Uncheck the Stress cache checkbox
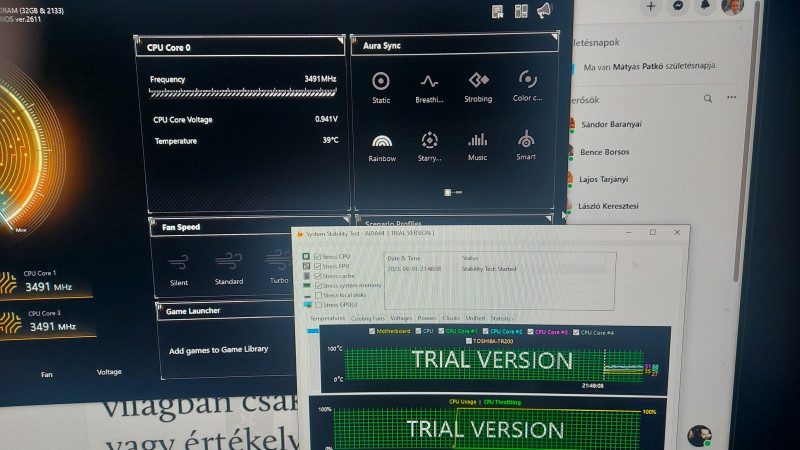The width and height of the screenshot is (800, 450). click(318, 276)
